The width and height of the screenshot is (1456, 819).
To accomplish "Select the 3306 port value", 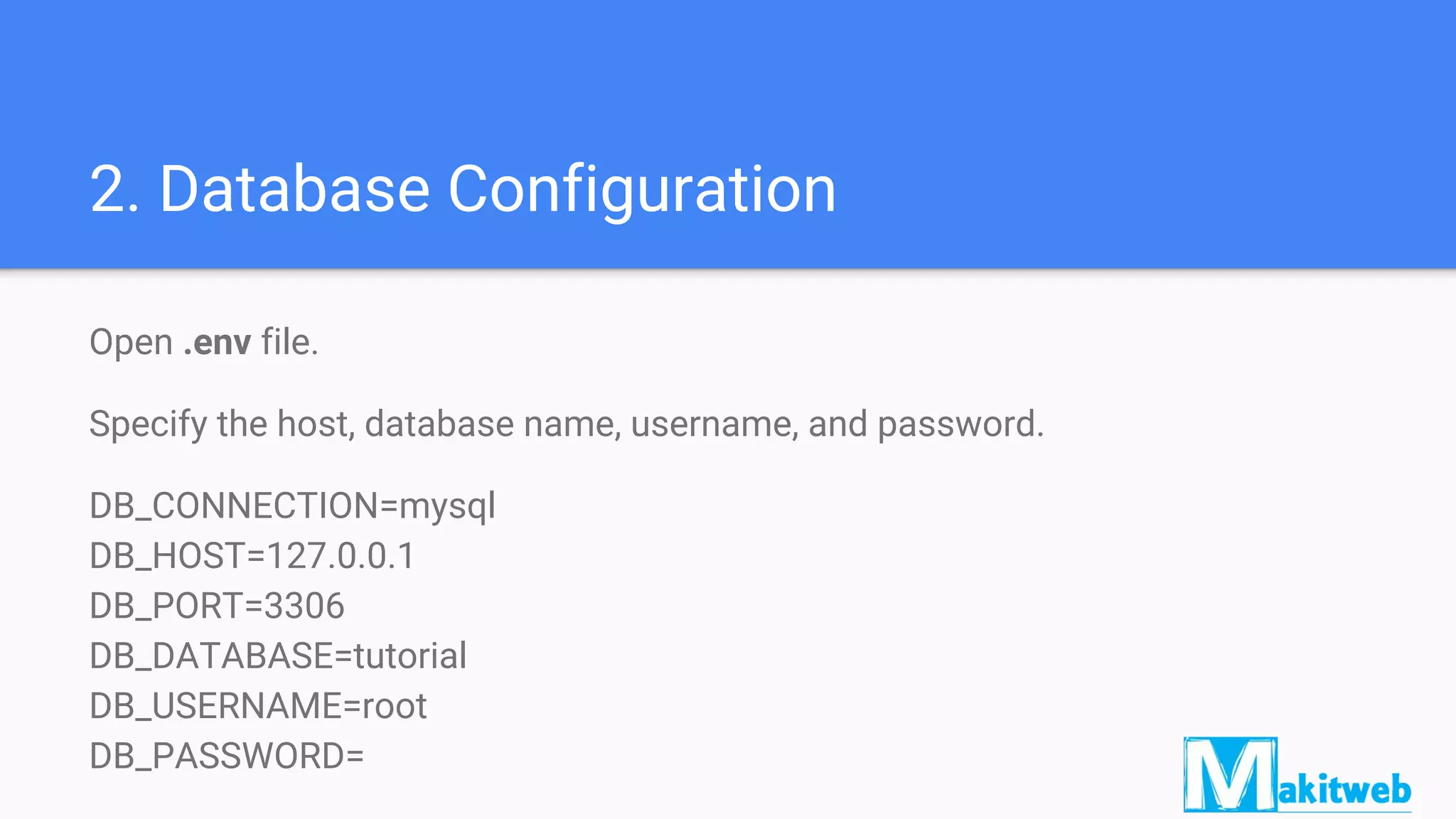I will 304,606.
